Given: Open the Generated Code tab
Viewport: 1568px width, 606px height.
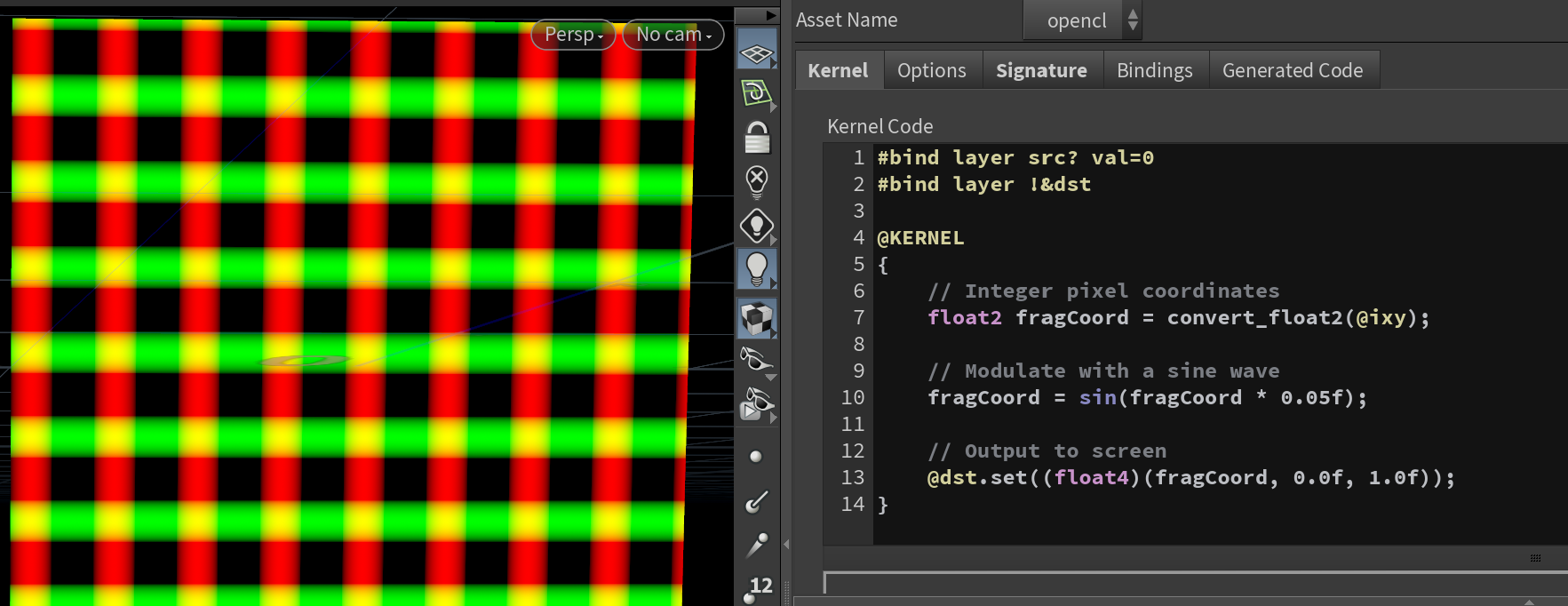Looking at the screenshot, I should click(x=1292, y=70).
